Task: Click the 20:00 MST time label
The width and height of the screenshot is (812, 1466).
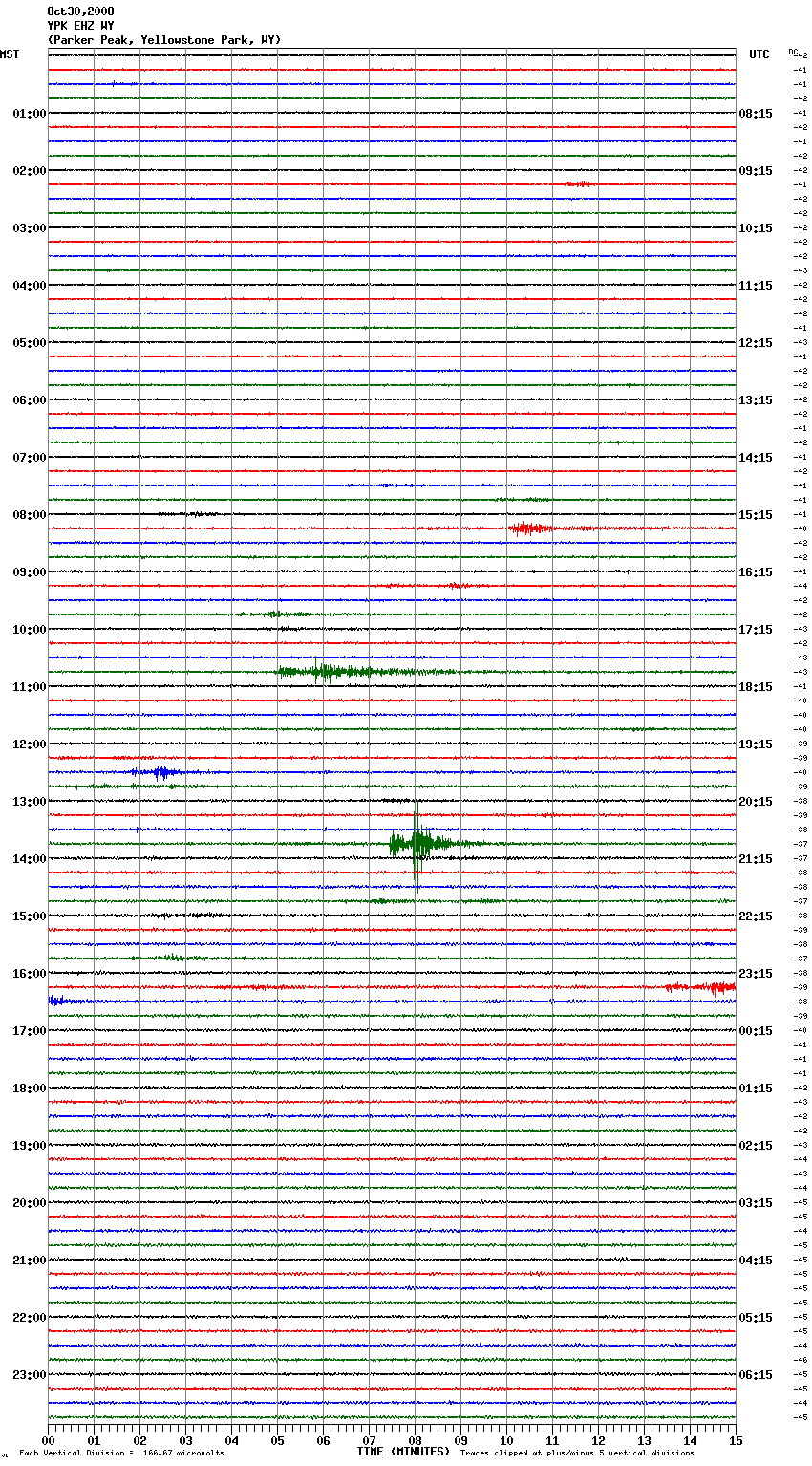Action: click(x=30, y=1203)
